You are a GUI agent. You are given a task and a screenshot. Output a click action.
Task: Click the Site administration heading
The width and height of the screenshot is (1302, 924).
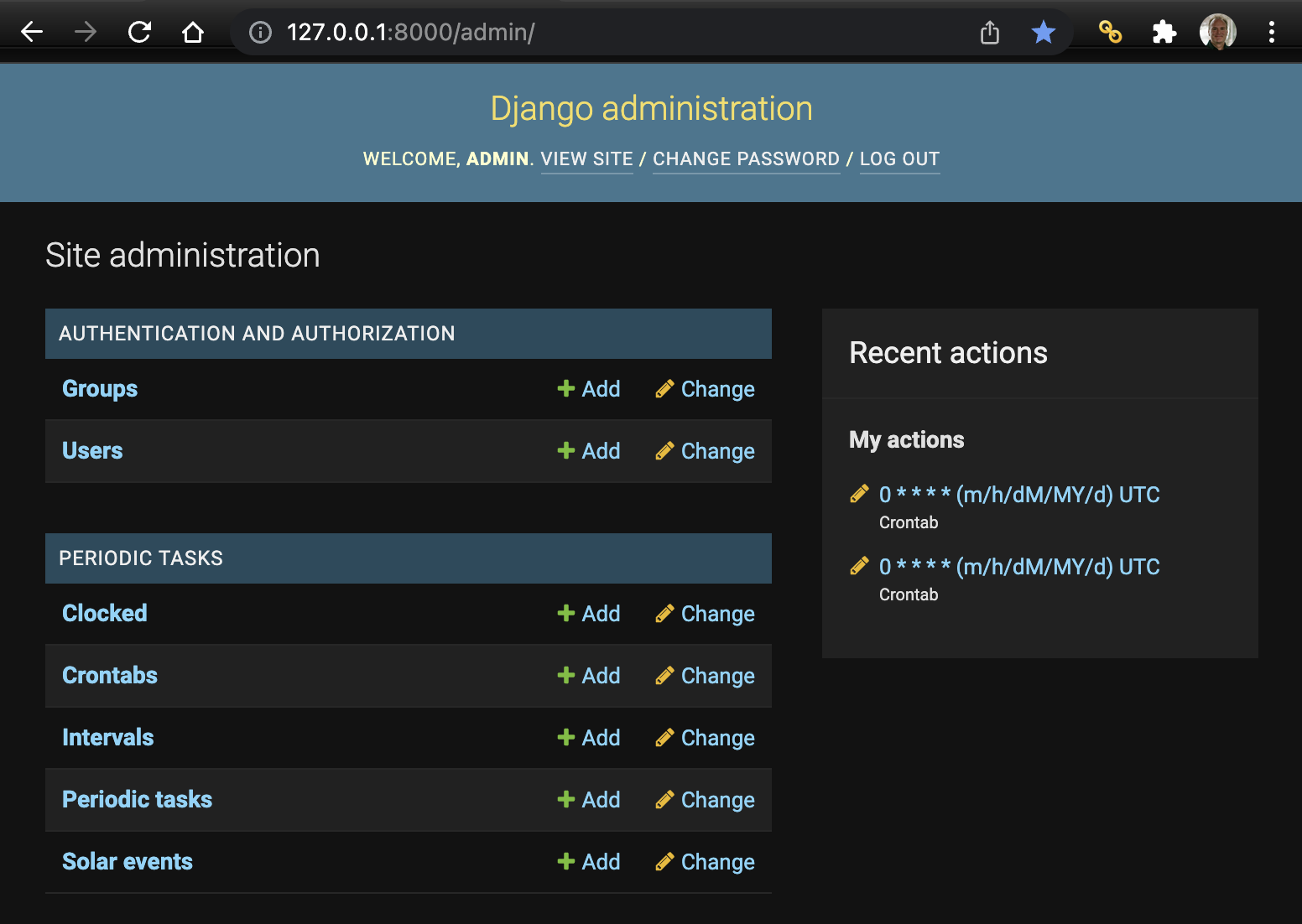point(183,255)
